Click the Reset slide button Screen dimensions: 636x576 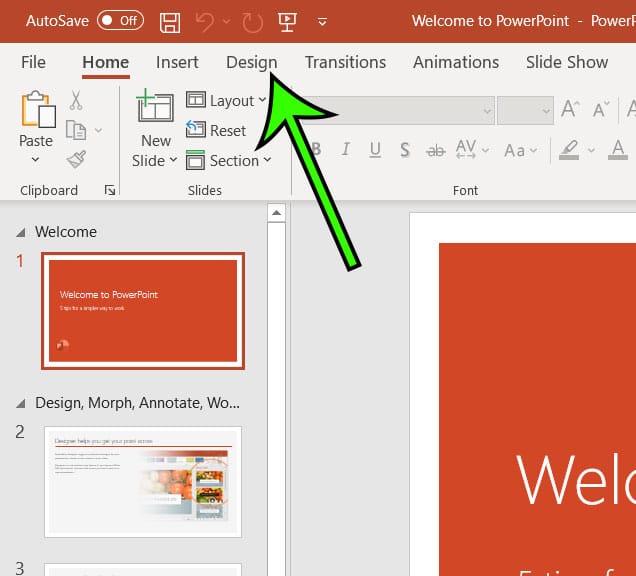216,131
